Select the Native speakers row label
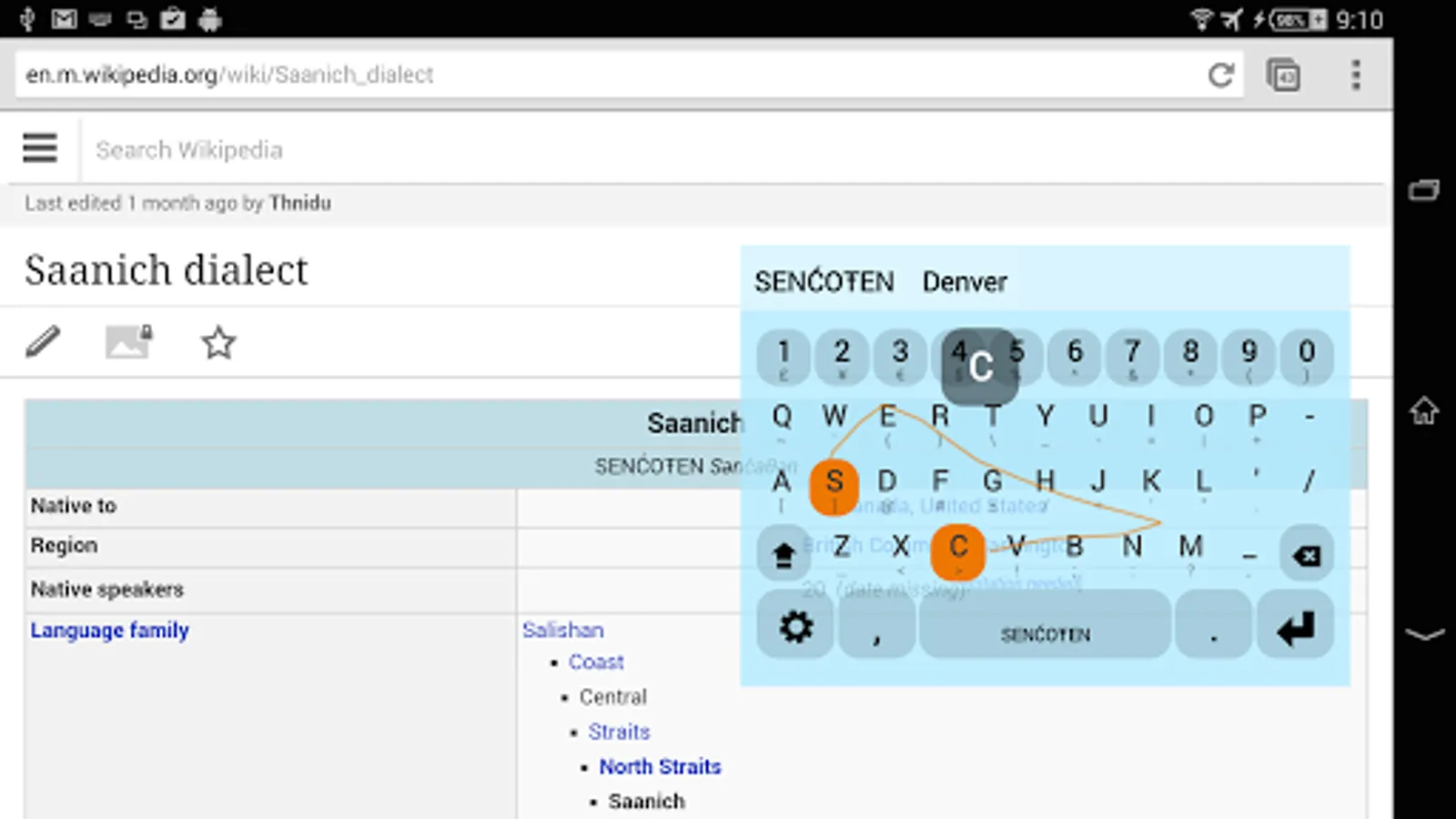This screenshot has width=1456, height=819. 107,590
